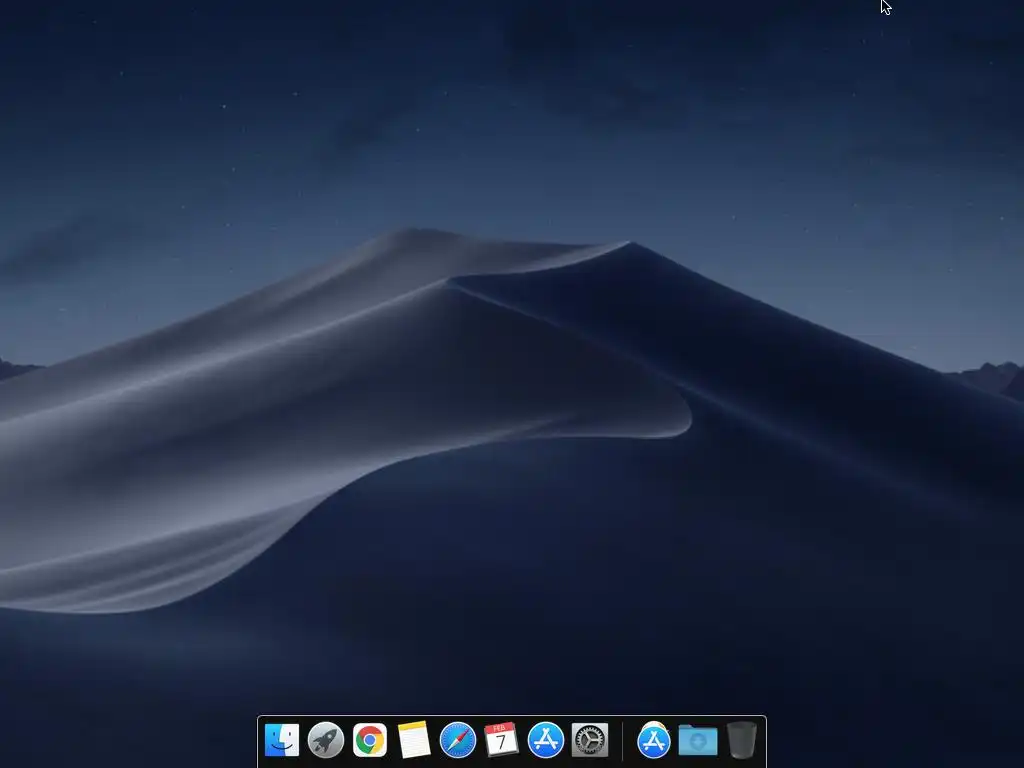Viewport: 1024px width, 768px height.
Task: Click App Store icon beside Downloads folder
Action: click(x=654, y=741)
